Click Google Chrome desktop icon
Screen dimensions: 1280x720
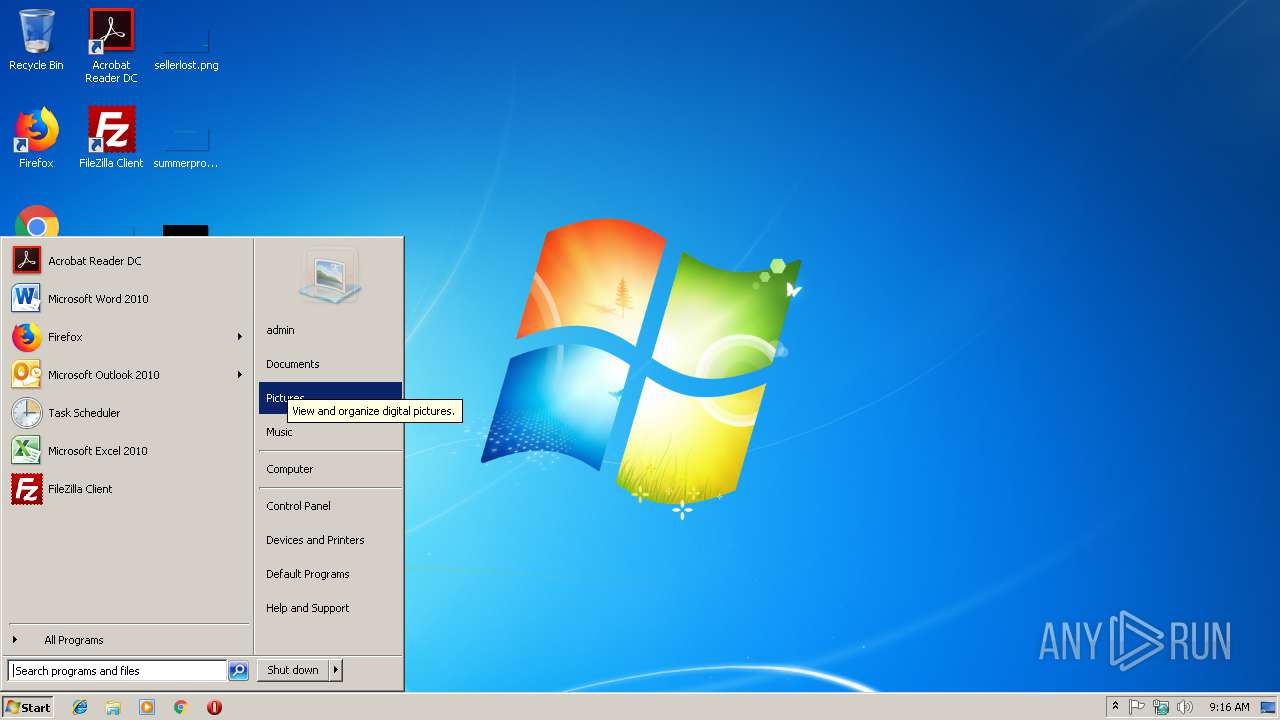37,222
